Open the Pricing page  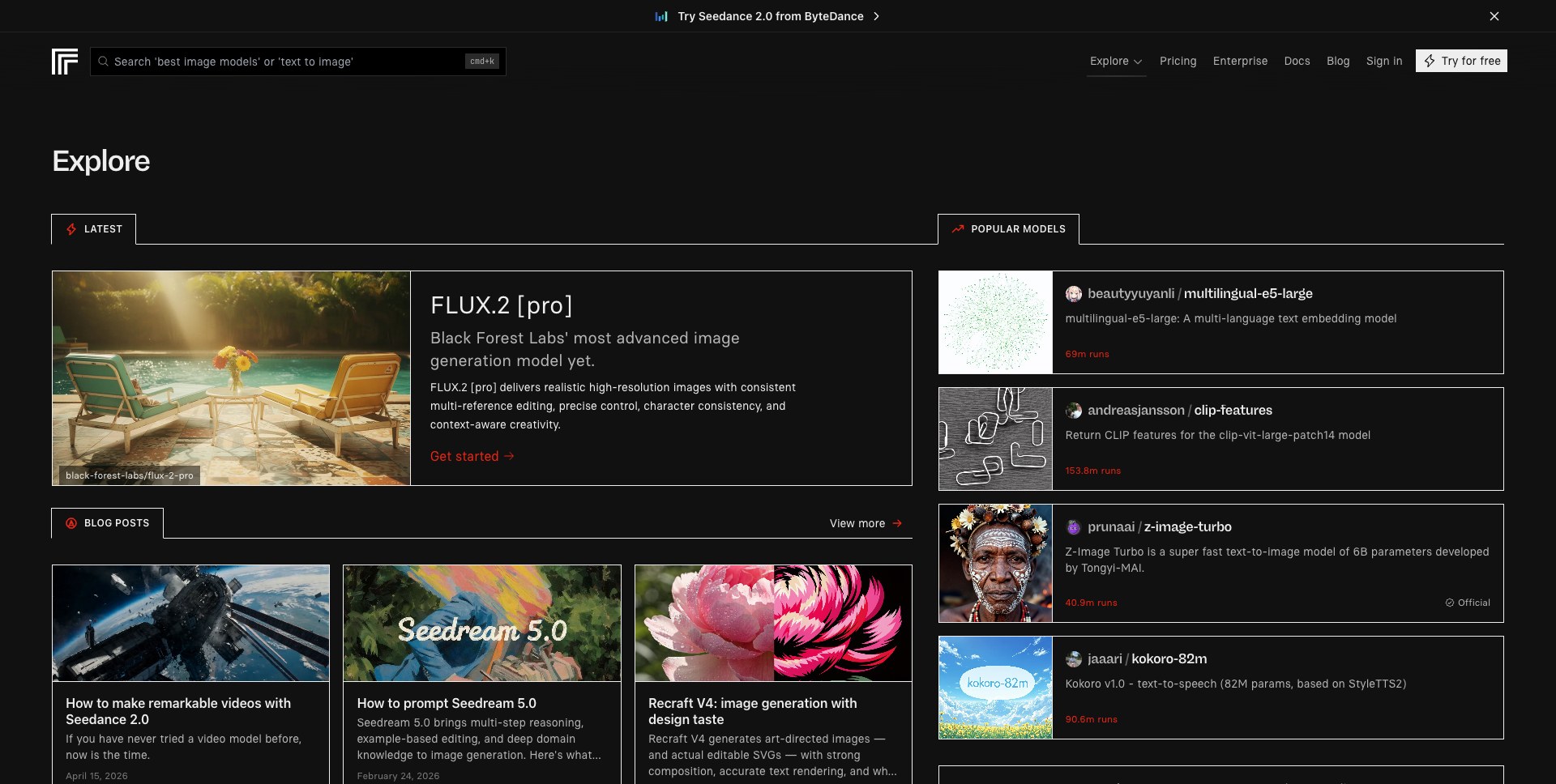click(1178, 61)
